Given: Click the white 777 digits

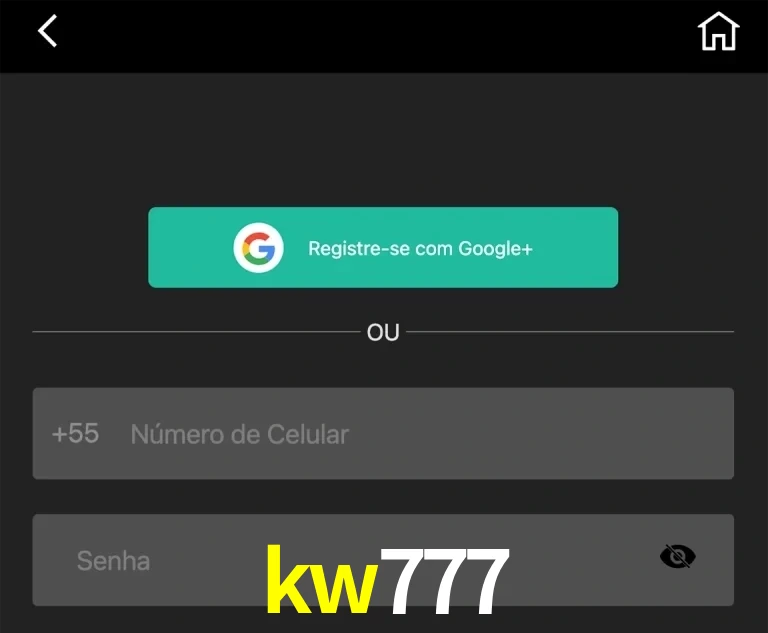Looking at the screenshot, I should pos(444,581).
